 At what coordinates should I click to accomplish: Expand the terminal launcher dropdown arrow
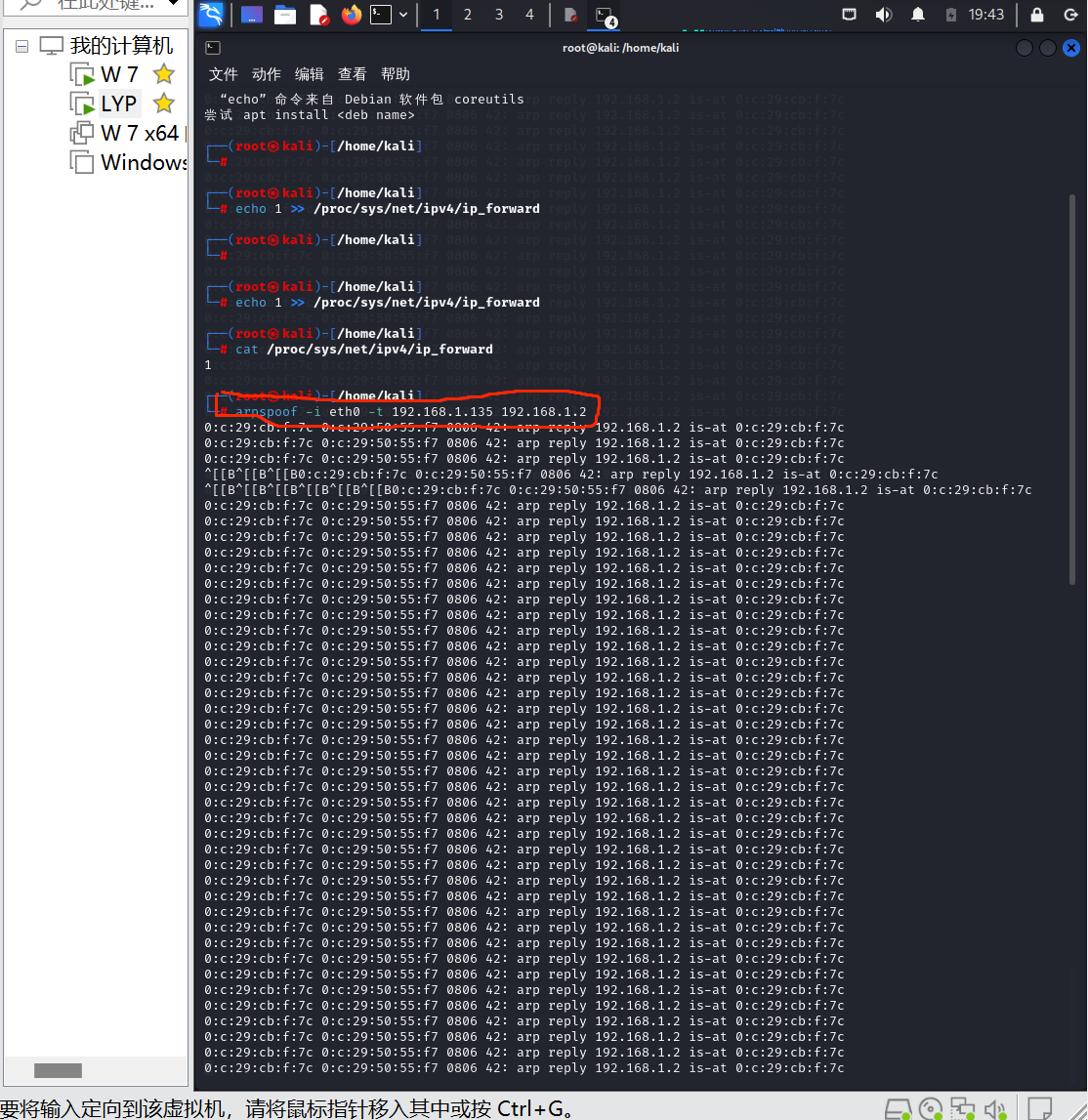[403, 15]
